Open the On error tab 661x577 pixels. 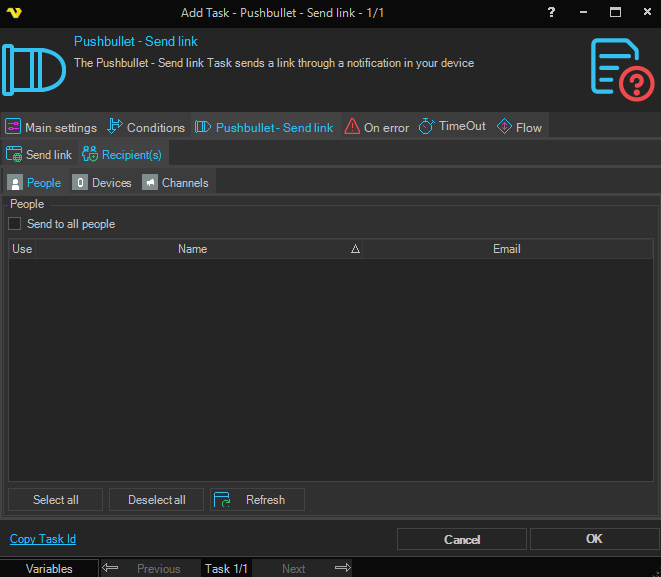(377, 127)
